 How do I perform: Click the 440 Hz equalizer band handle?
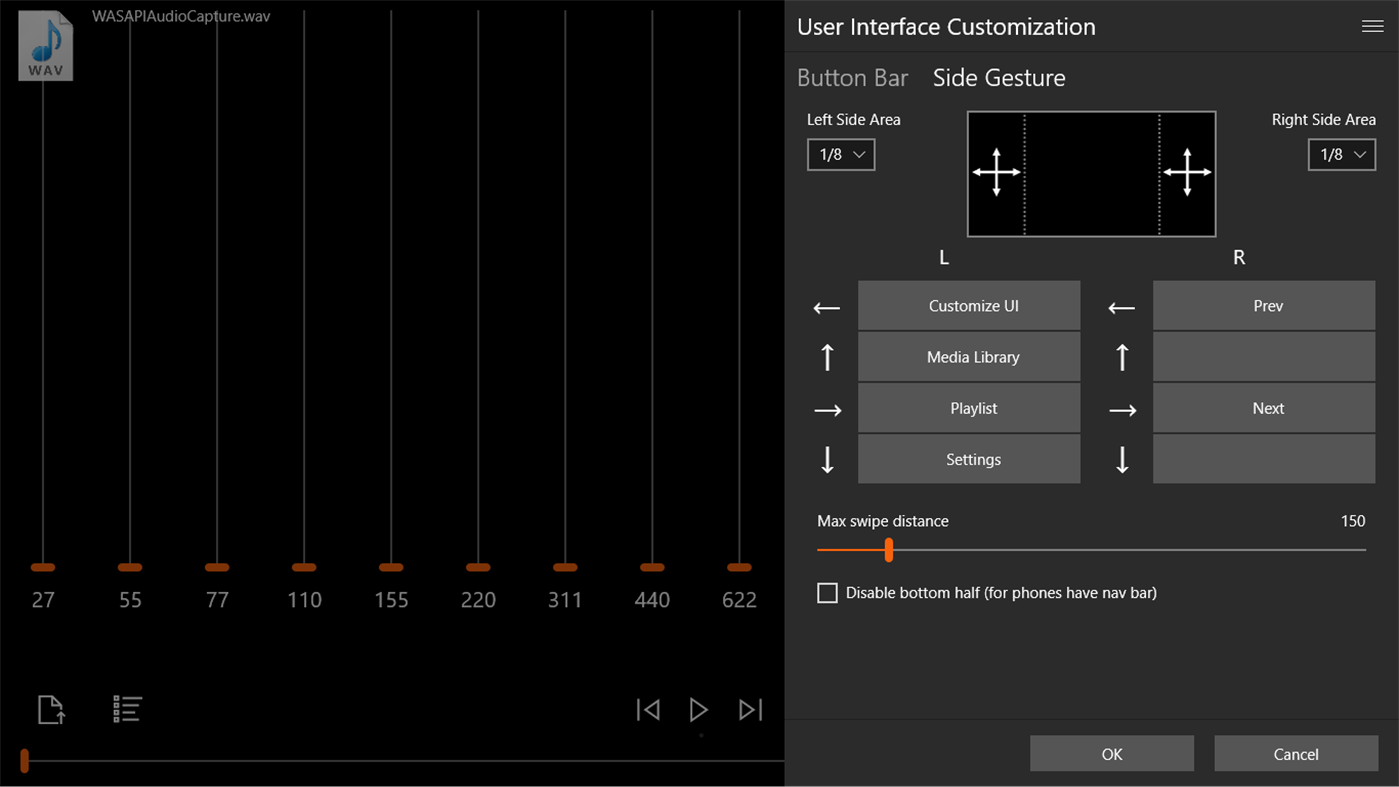pos(652,567)
